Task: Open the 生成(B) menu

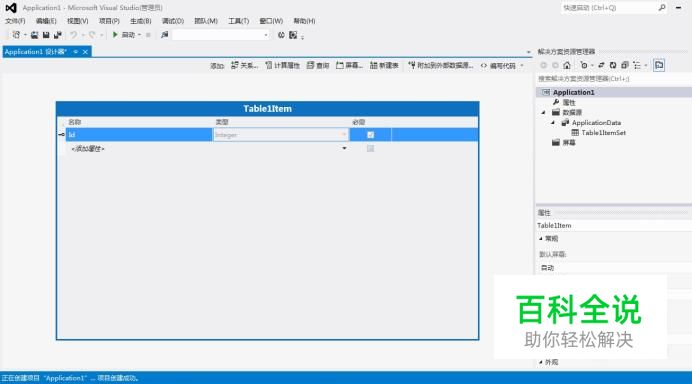Action: point(141,21)
